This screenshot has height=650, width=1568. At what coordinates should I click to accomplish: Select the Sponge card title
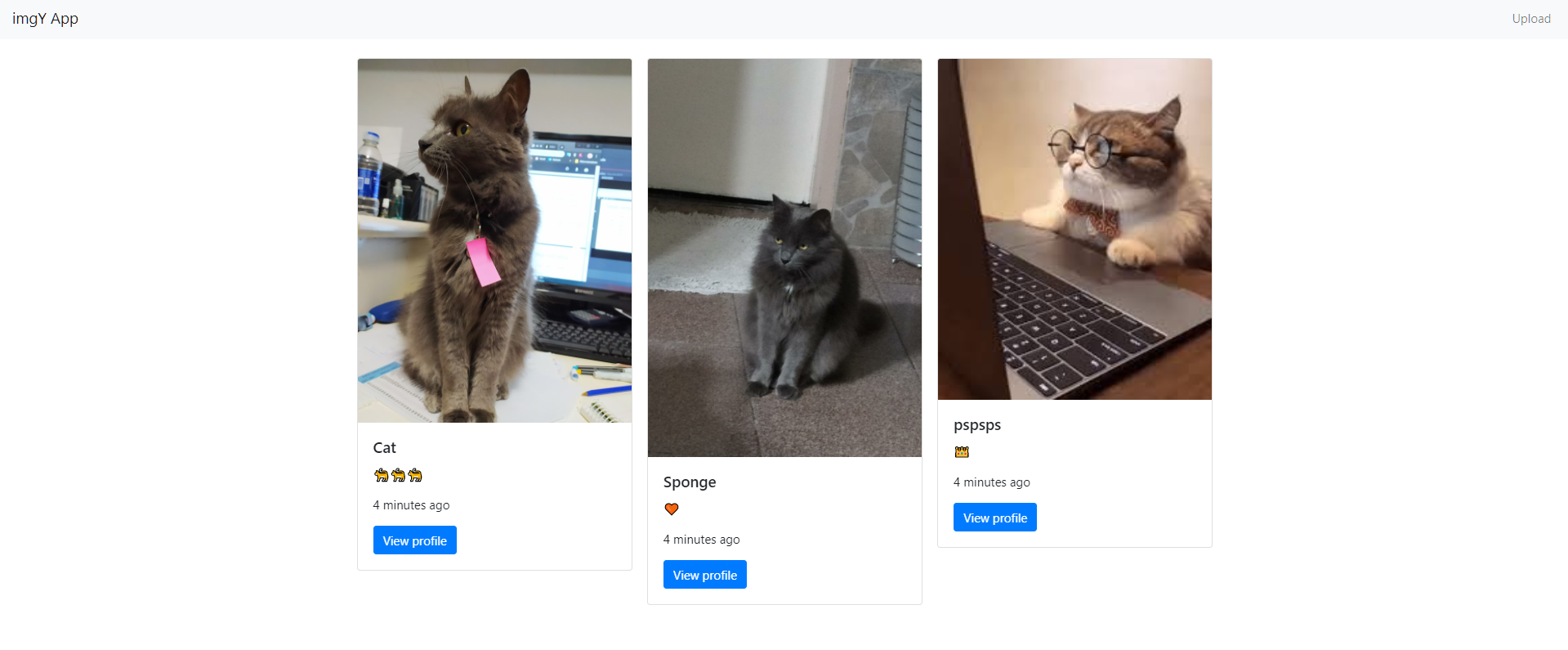coord(690,482)
